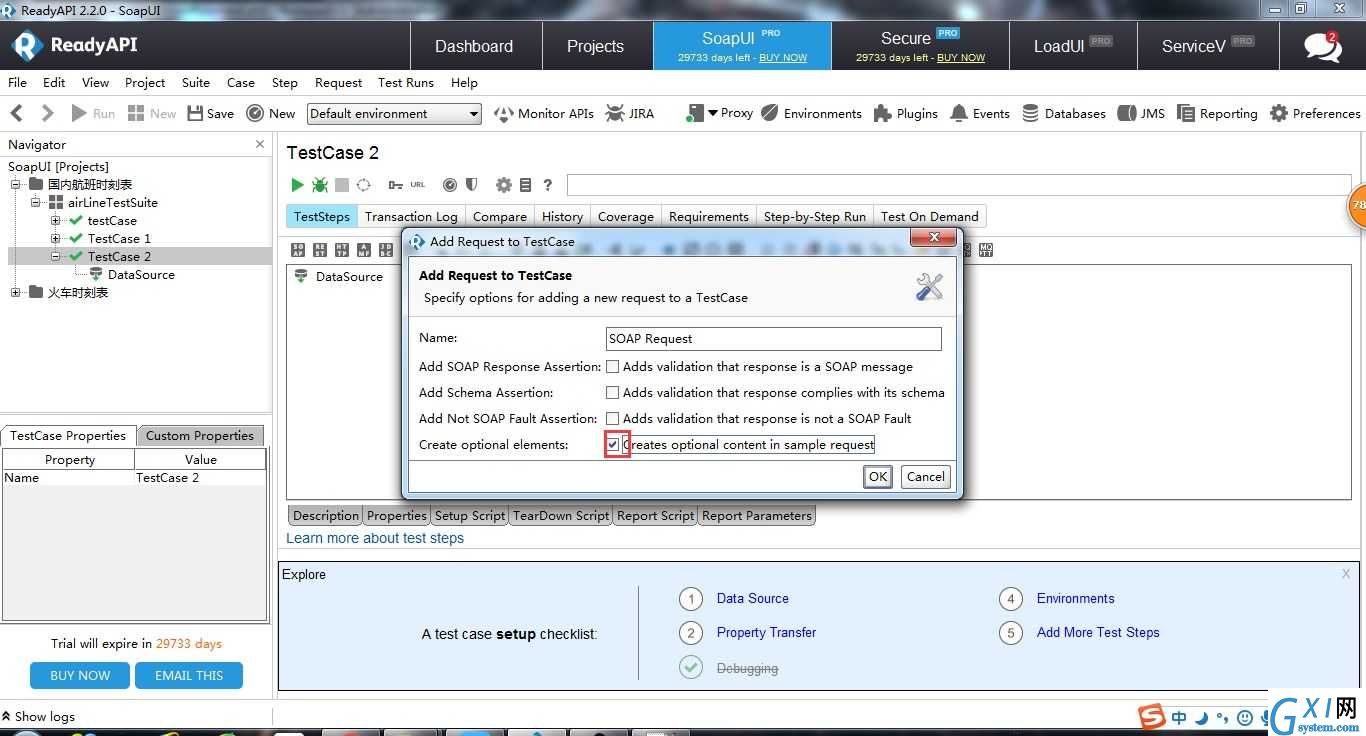
Task: Switch to the Transaction Log tab
Action: click(411, 216)
